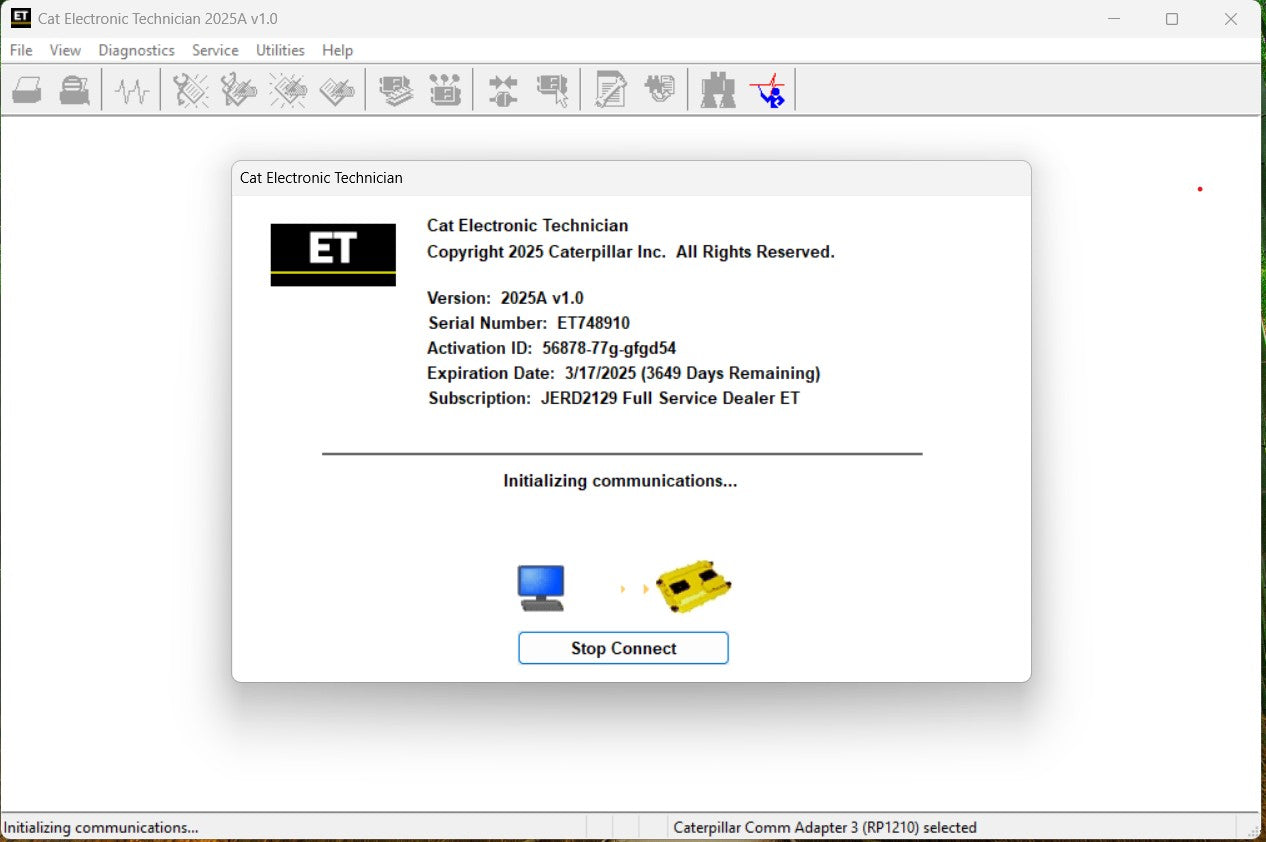
Task: Open the Utilities menu
Action: pos(280,50)
